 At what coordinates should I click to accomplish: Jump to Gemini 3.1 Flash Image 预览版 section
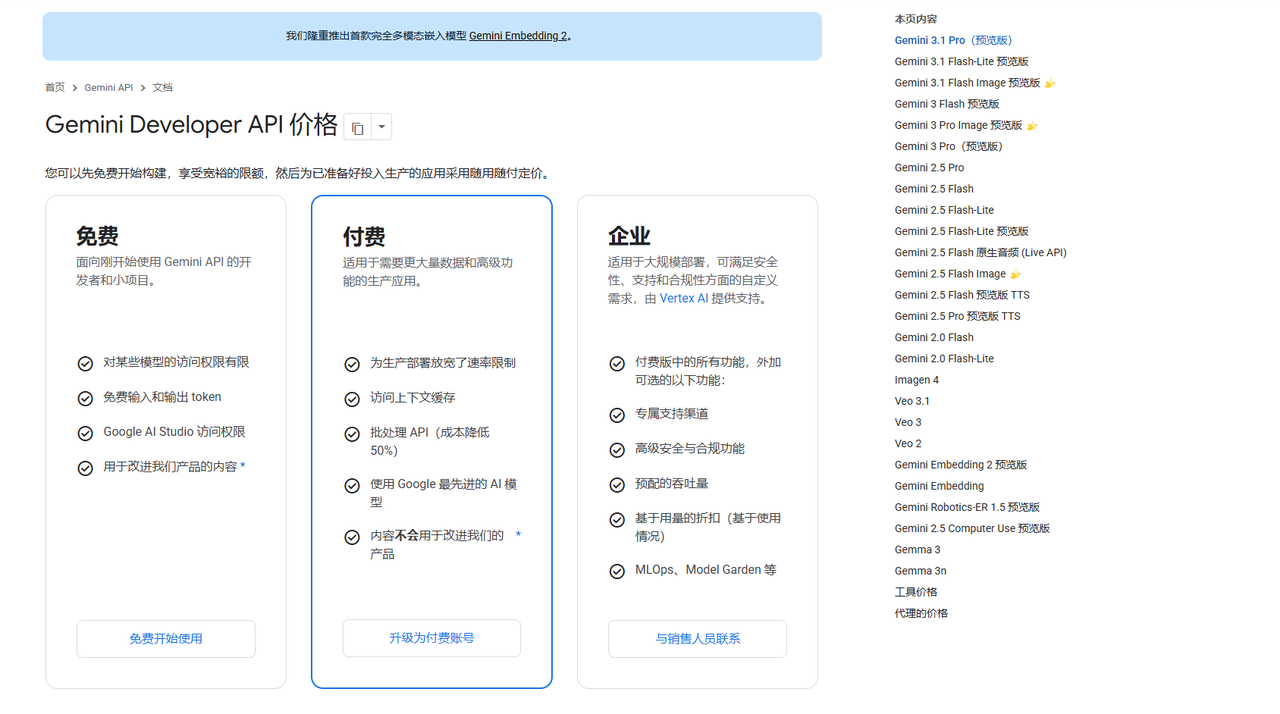968,83
